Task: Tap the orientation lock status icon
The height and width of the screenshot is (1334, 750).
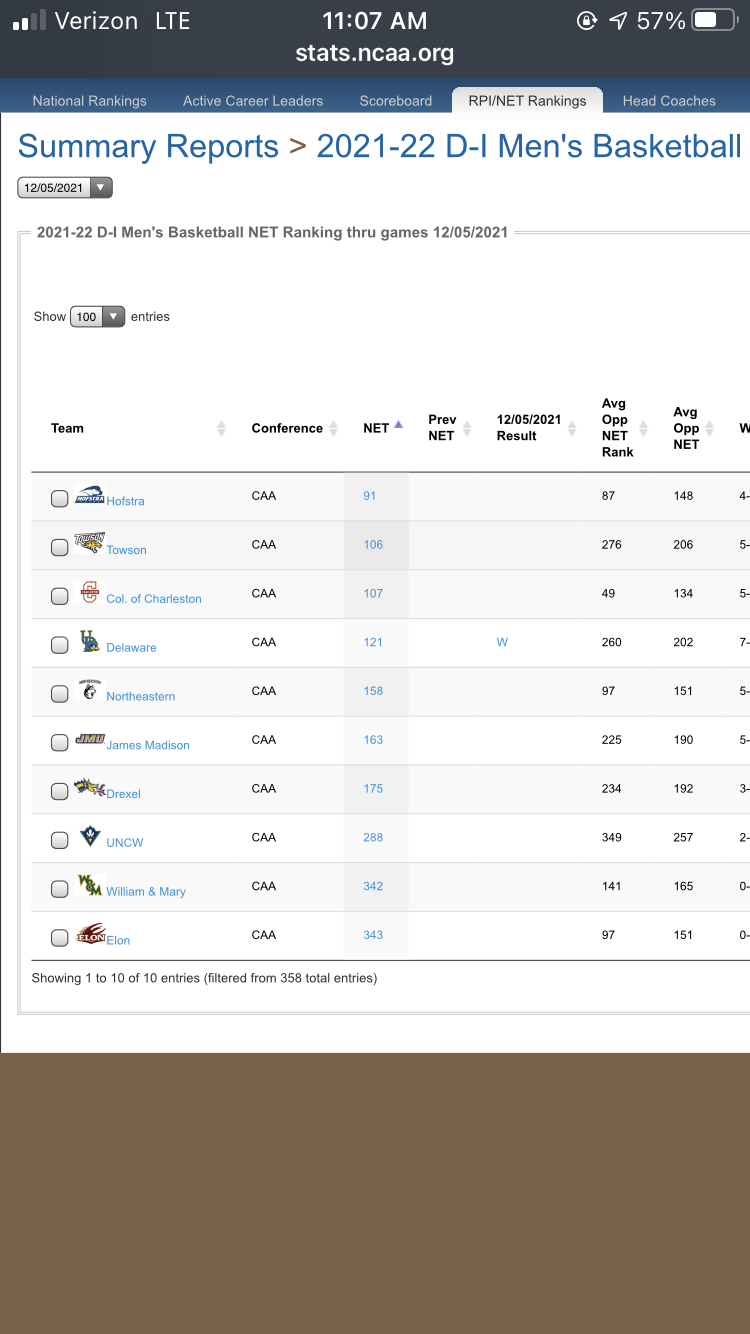Action: (x=587, y=20)
